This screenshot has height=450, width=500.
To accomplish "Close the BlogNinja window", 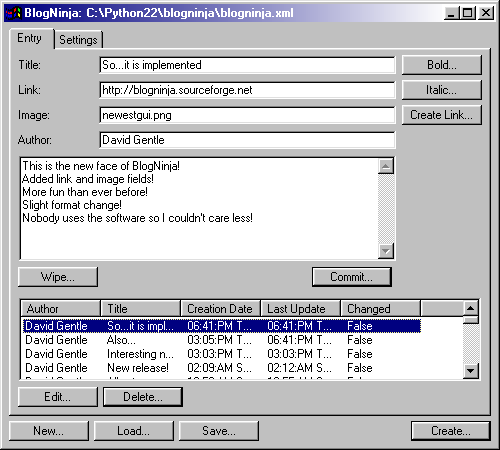I will [x=486, y=13].
